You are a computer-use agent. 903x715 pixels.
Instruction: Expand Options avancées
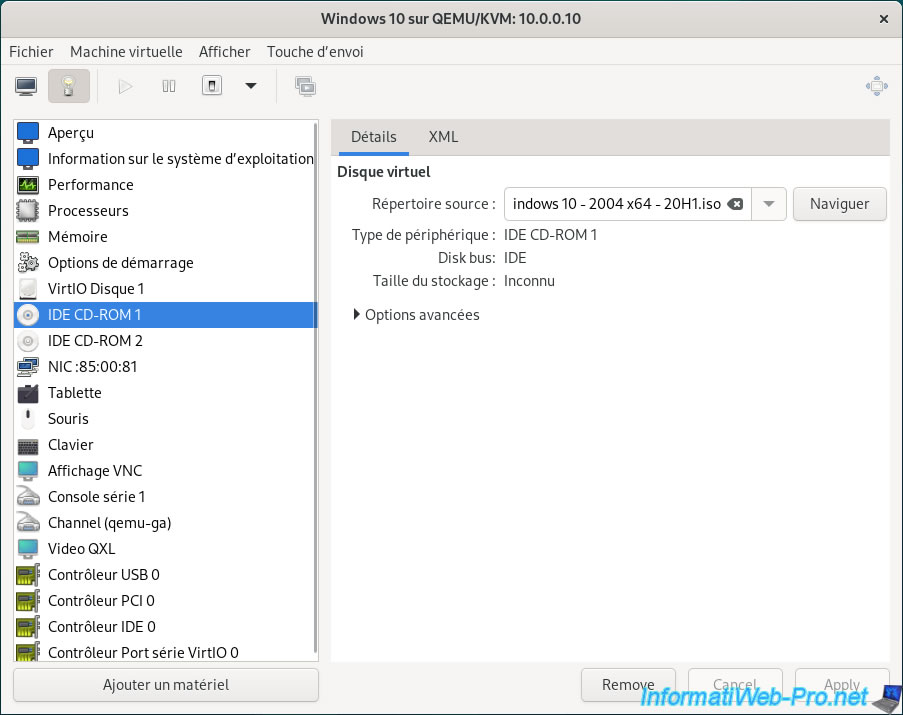point(416,315)
